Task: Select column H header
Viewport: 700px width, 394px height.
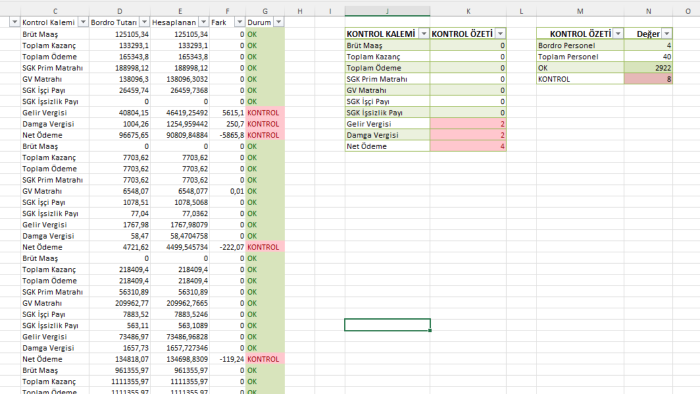Action: click(300, 11)
